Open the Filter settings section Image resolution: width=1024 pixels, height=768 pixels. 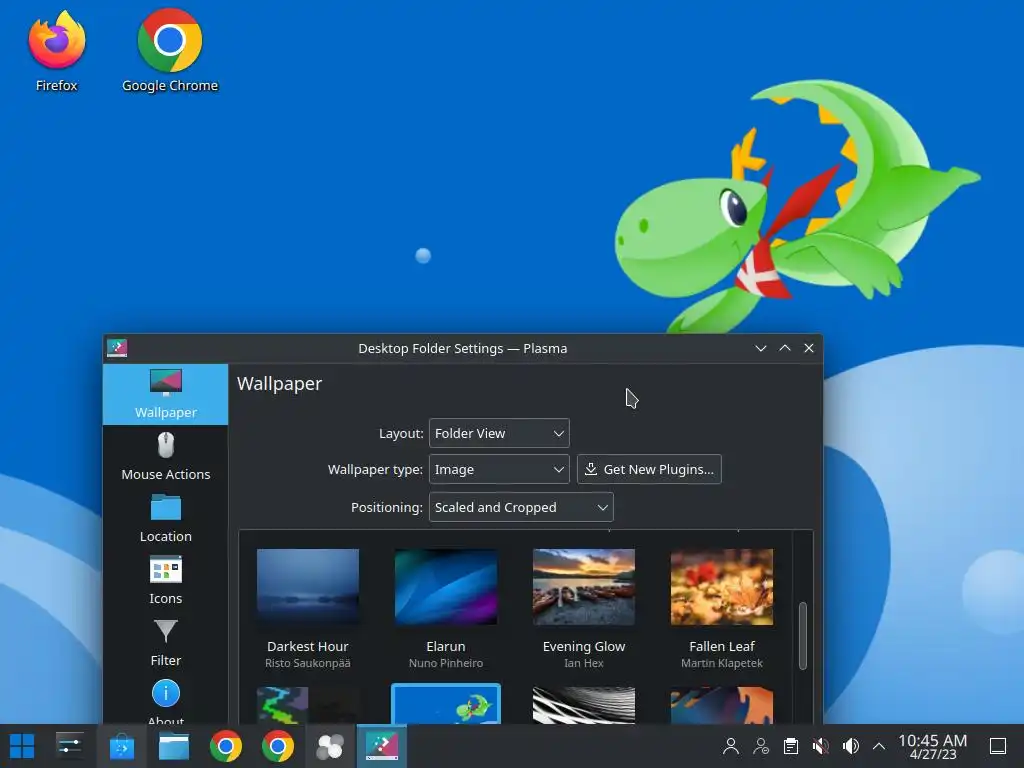[165, 643]
